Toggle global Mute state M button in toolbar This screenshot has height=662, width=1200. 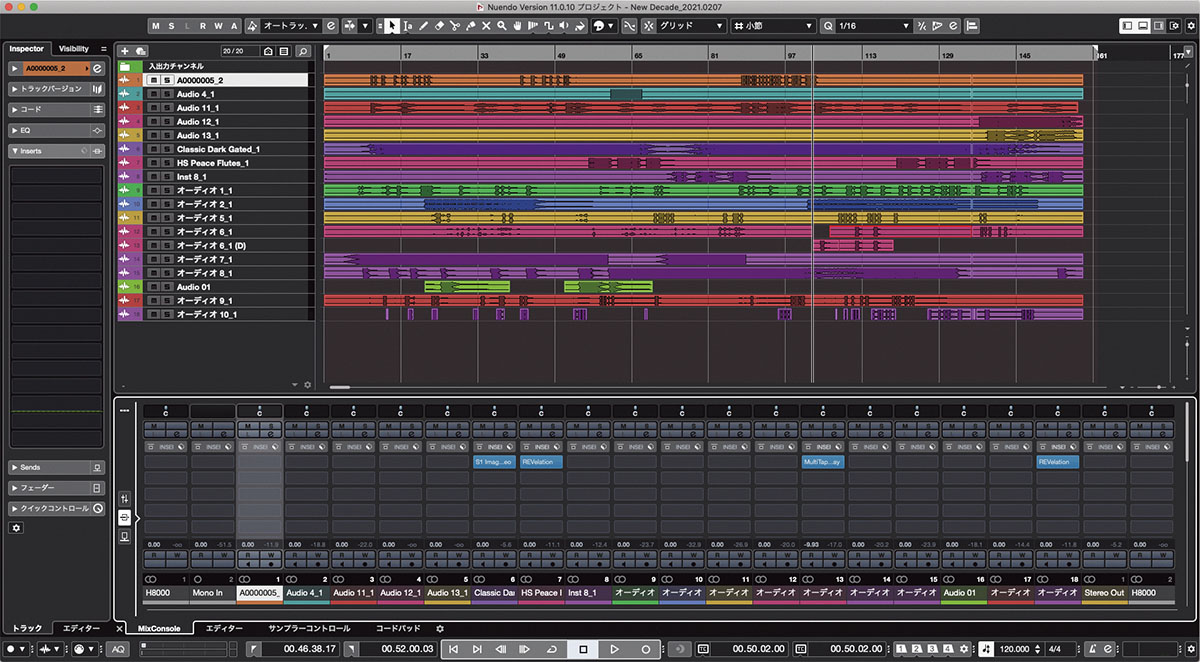(158, 25)
